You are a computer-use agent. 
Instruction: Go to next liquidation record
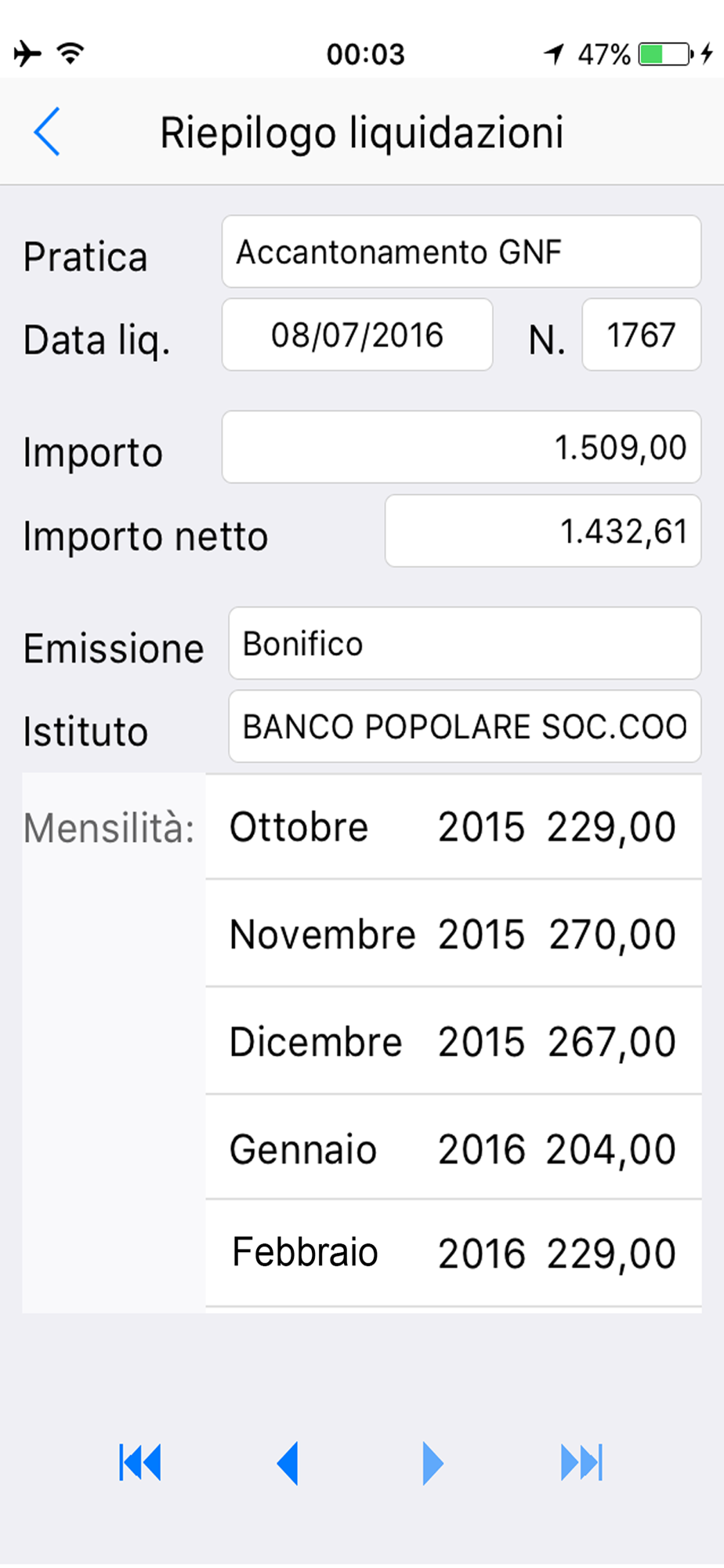pyautogui.click(x=433, y=1463)
